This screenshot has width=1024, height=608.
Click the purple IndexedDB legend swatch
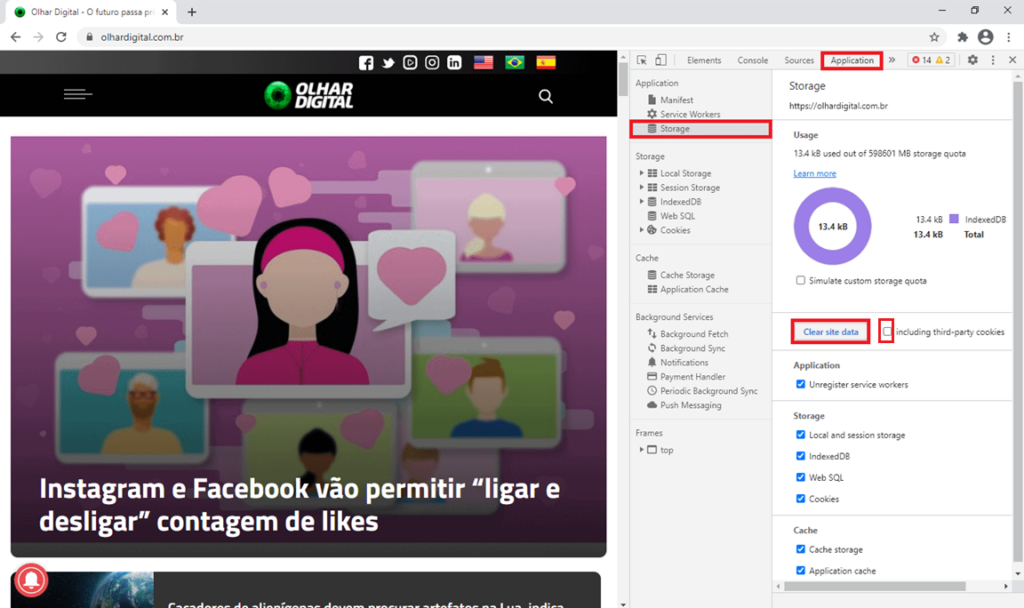(x=953, y=218)
